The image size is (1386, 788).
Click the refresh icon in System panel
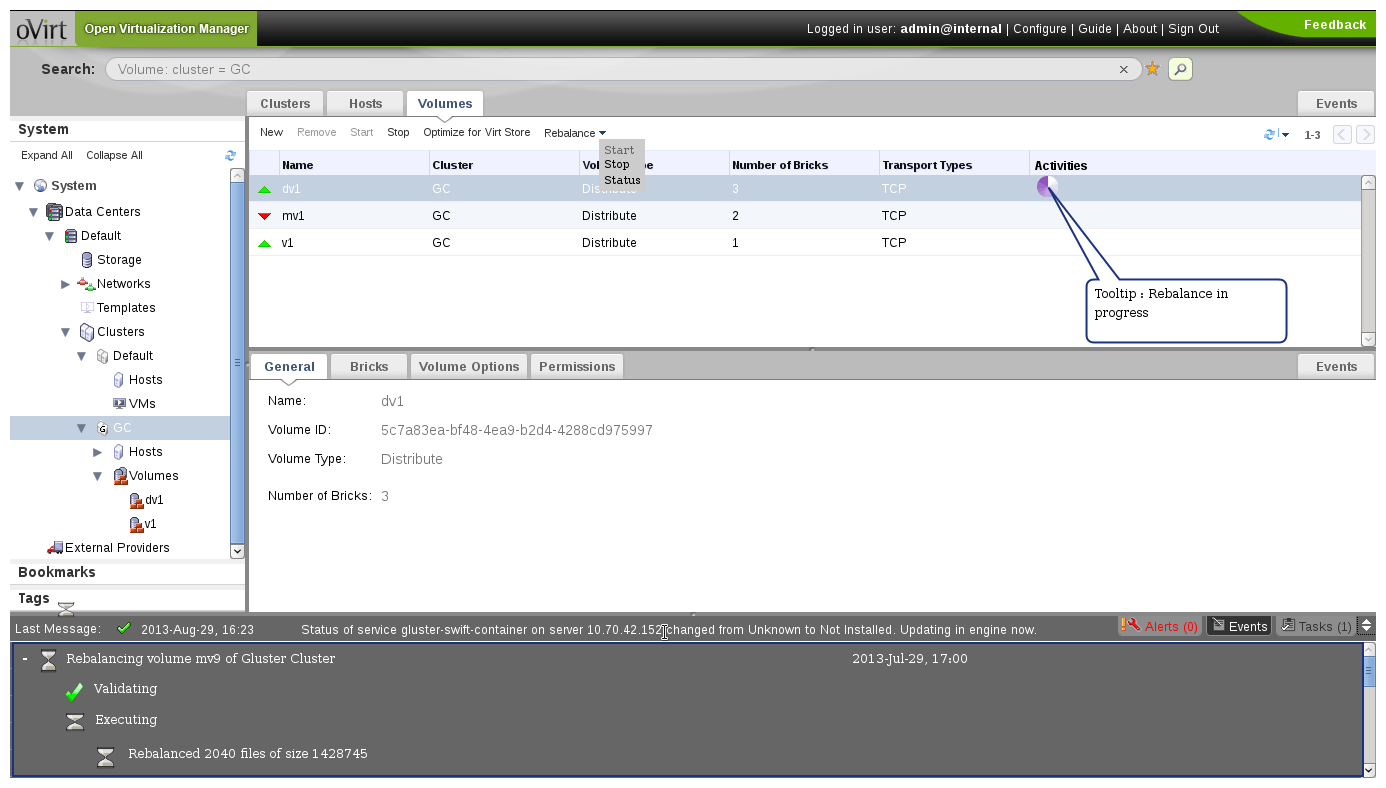(x=231, y=155)
